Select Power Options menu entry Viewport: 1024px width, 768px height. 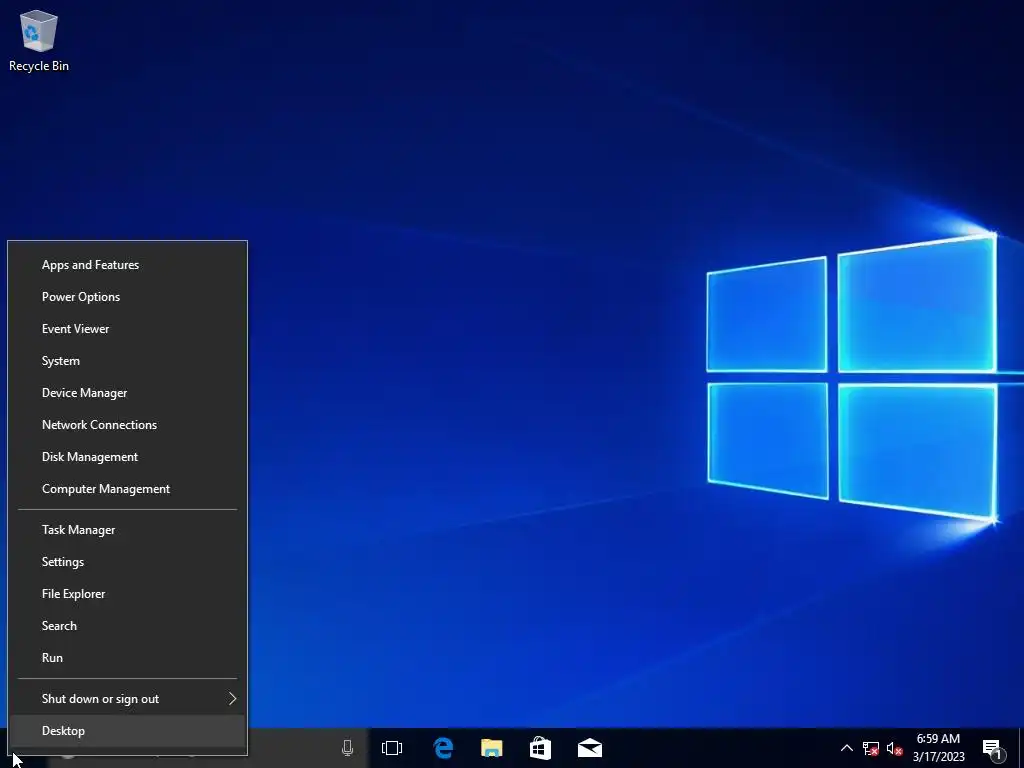point(127,296)
